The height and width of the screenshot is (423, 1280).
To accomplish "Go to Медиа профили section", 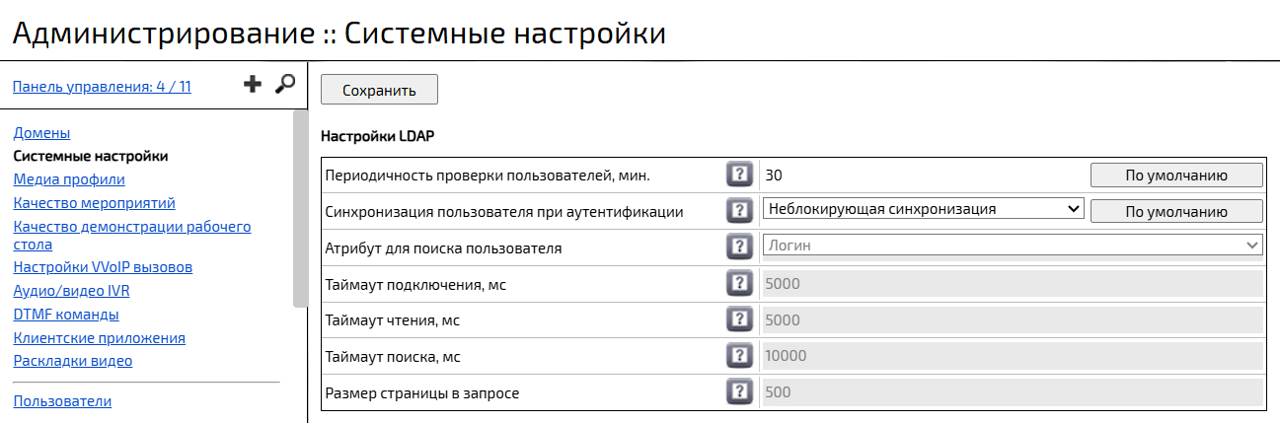I will [x=69, y=179].
